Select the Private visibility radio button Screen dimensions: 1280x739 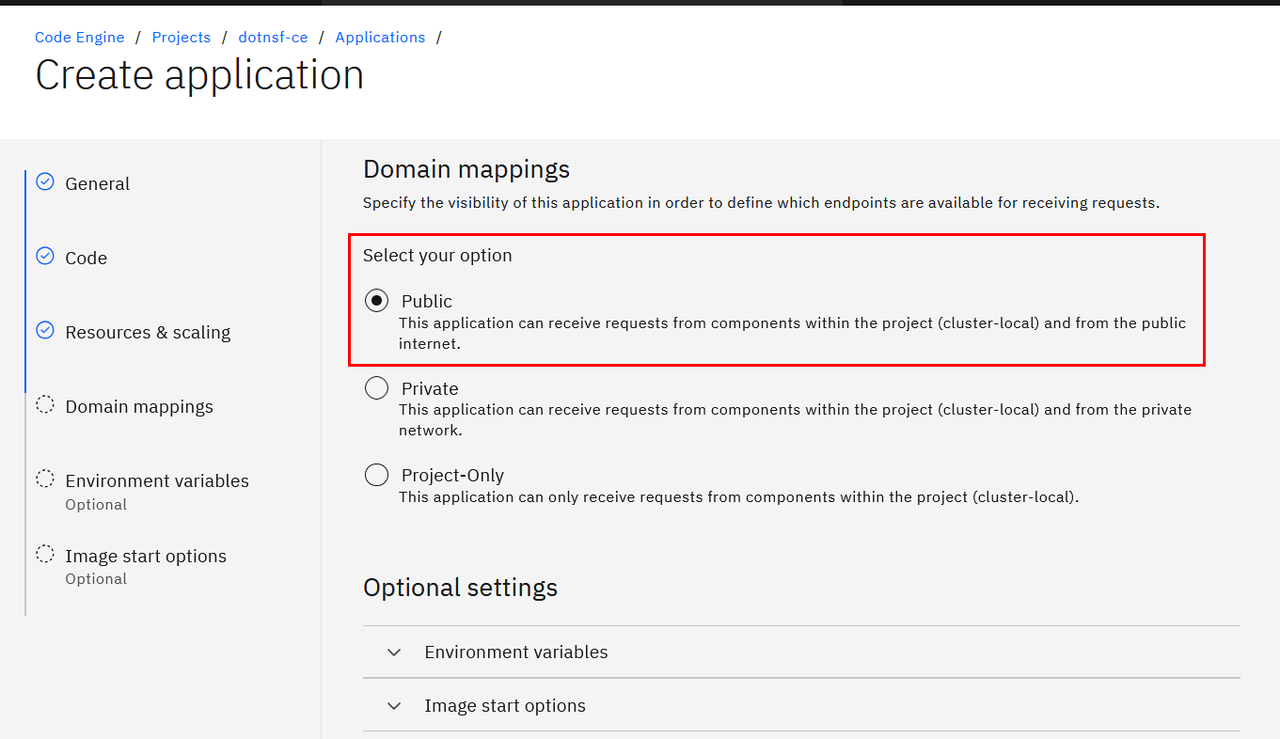pyautogui.click(x=377, y=388)
